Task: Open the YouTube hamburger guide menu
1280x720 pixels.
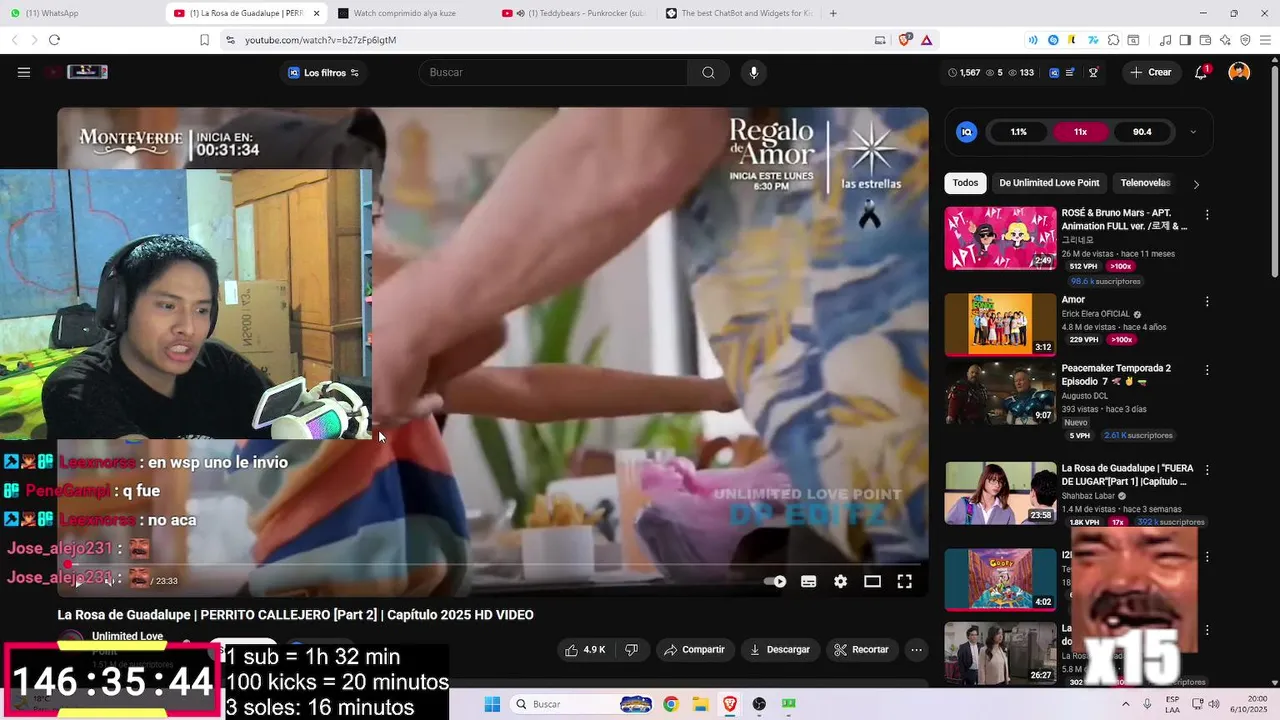Action: click(x=24, y=72)
